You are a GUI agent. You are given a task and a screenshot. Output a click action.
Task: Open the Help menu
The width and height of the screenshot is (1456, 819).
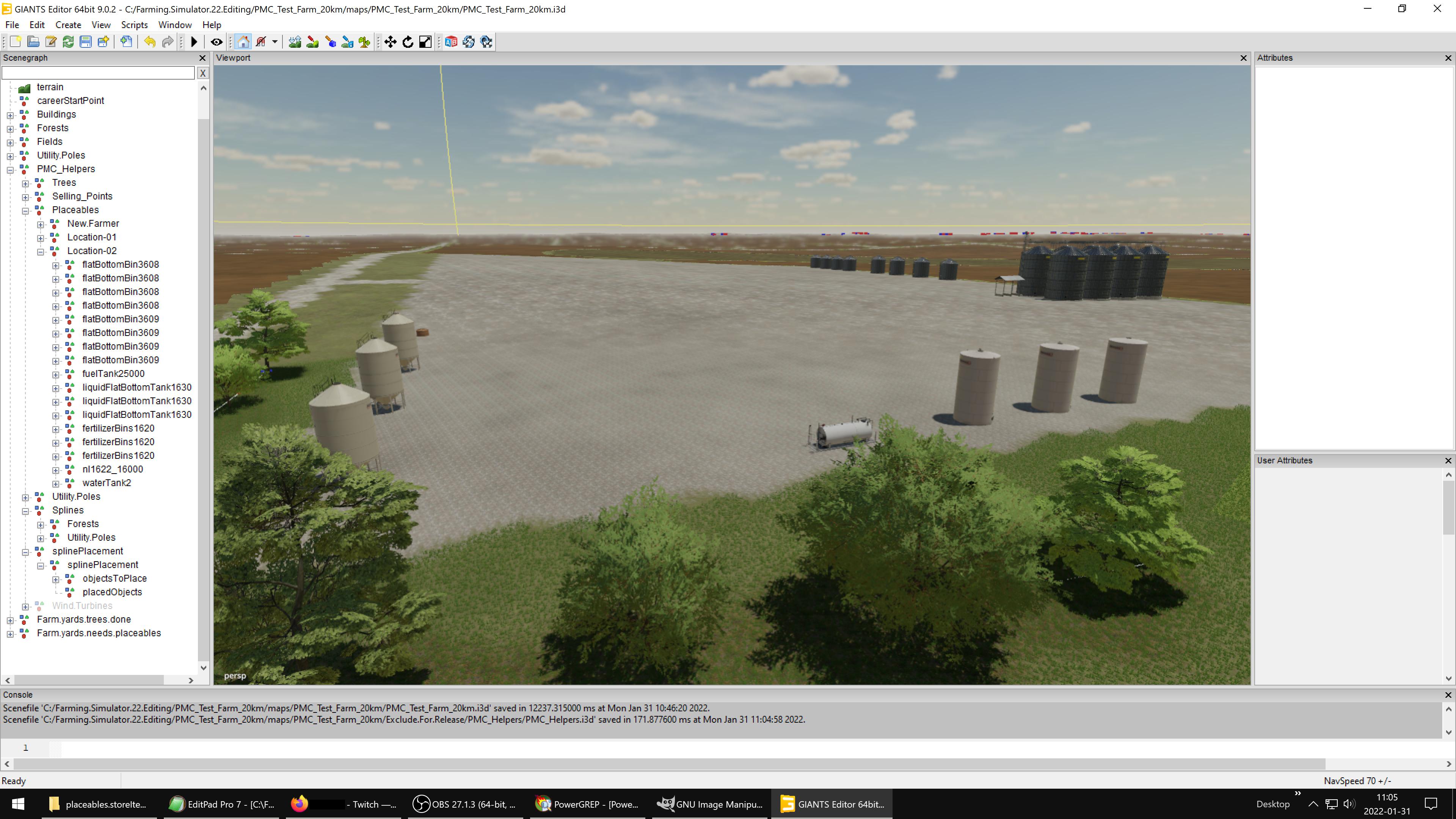pos(212,25)
